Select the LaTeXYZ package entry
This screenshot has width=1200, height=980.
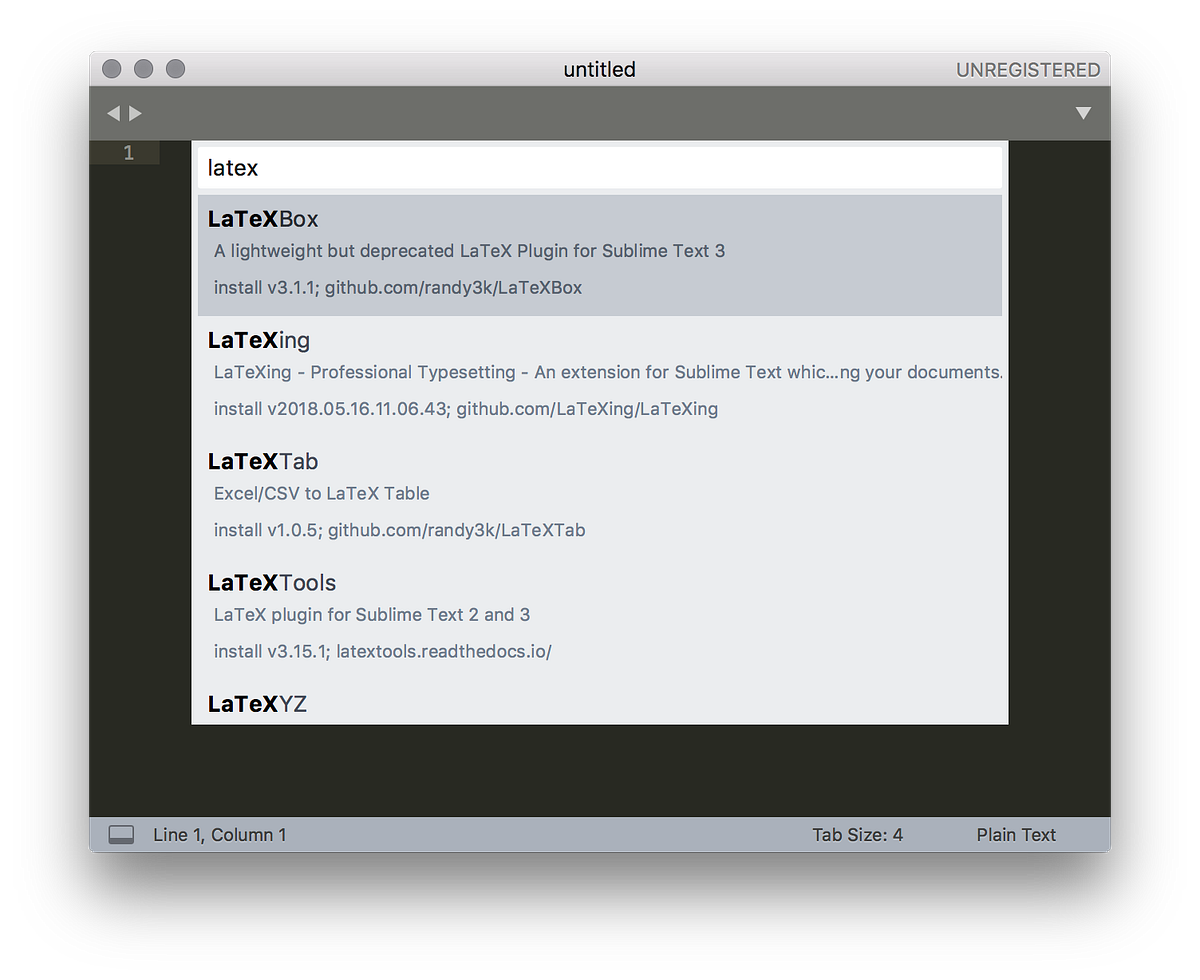600,703
